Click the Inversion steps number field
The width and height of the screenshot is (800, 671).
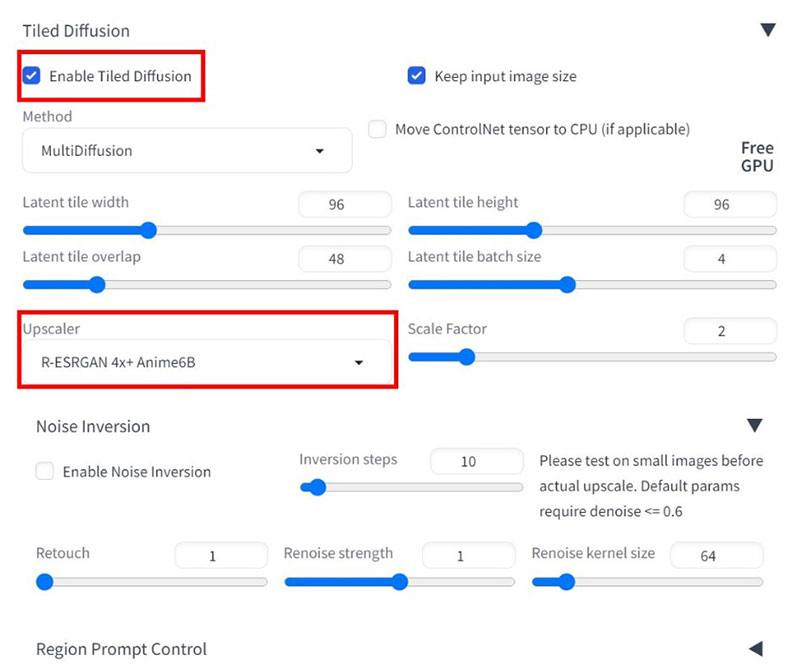click(476, 461)
